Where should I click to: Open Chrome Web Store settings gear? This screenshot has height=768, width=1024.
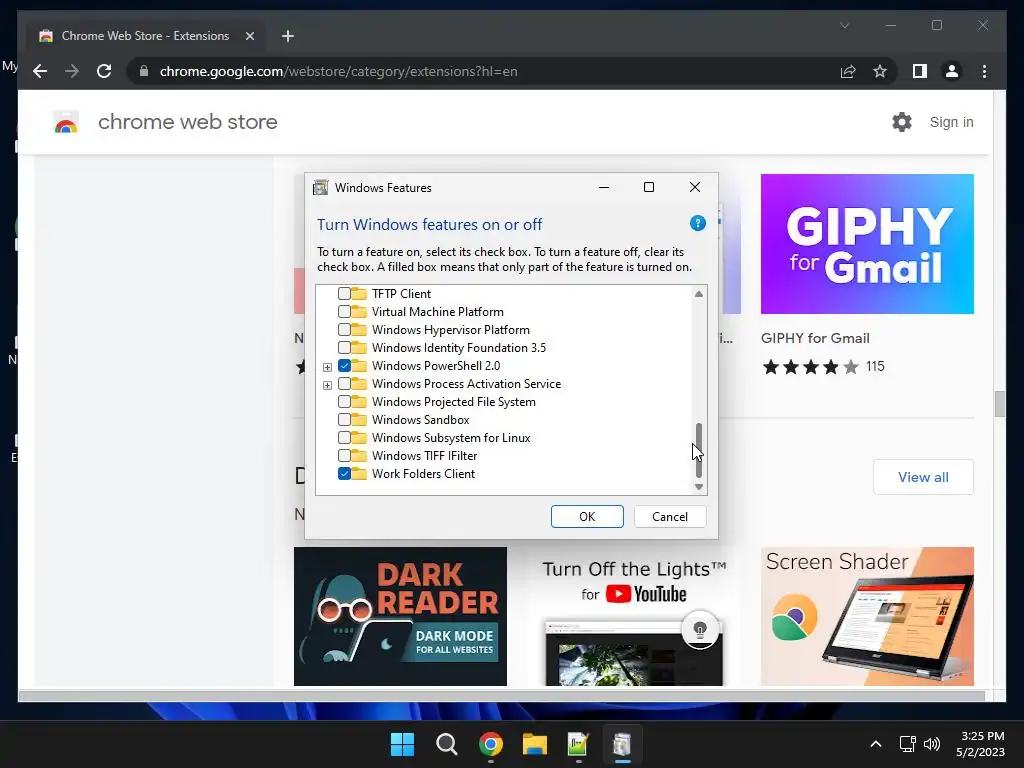902,122
